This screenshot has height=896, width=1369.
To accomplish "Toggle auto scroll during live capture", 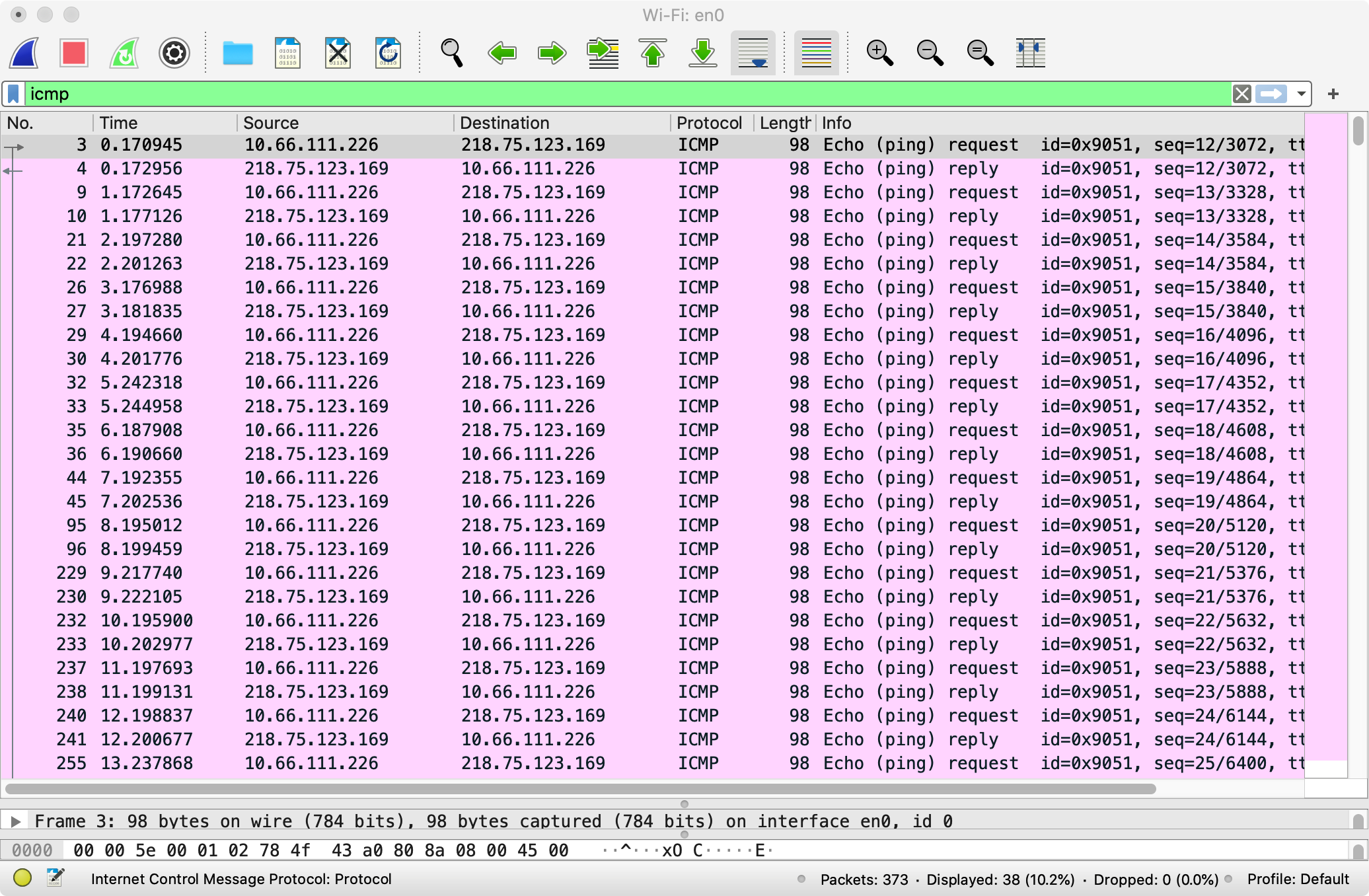I will click(x=753, y=53).
